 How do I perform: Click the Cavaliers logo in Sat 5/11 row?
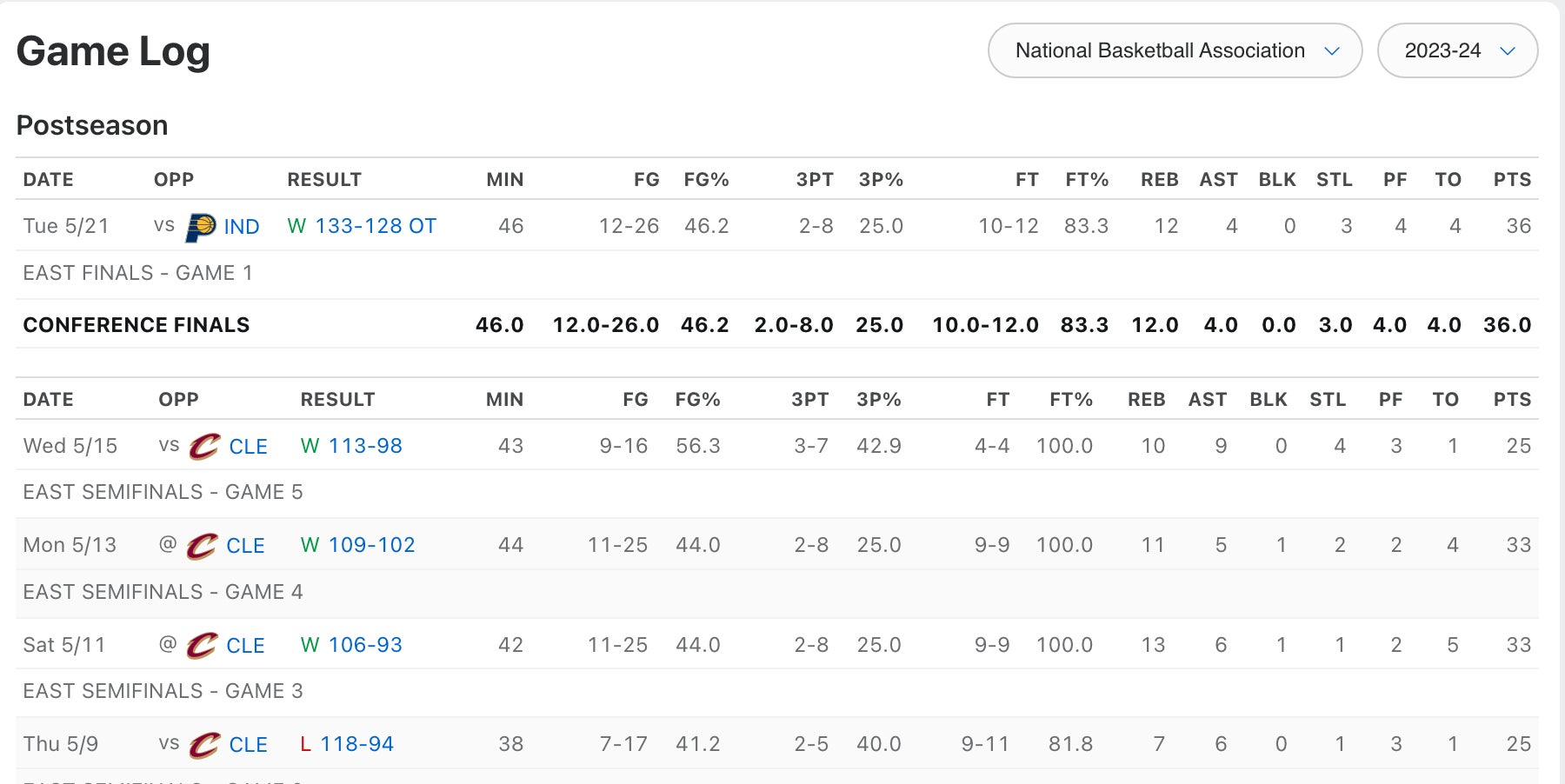point(202,646)
